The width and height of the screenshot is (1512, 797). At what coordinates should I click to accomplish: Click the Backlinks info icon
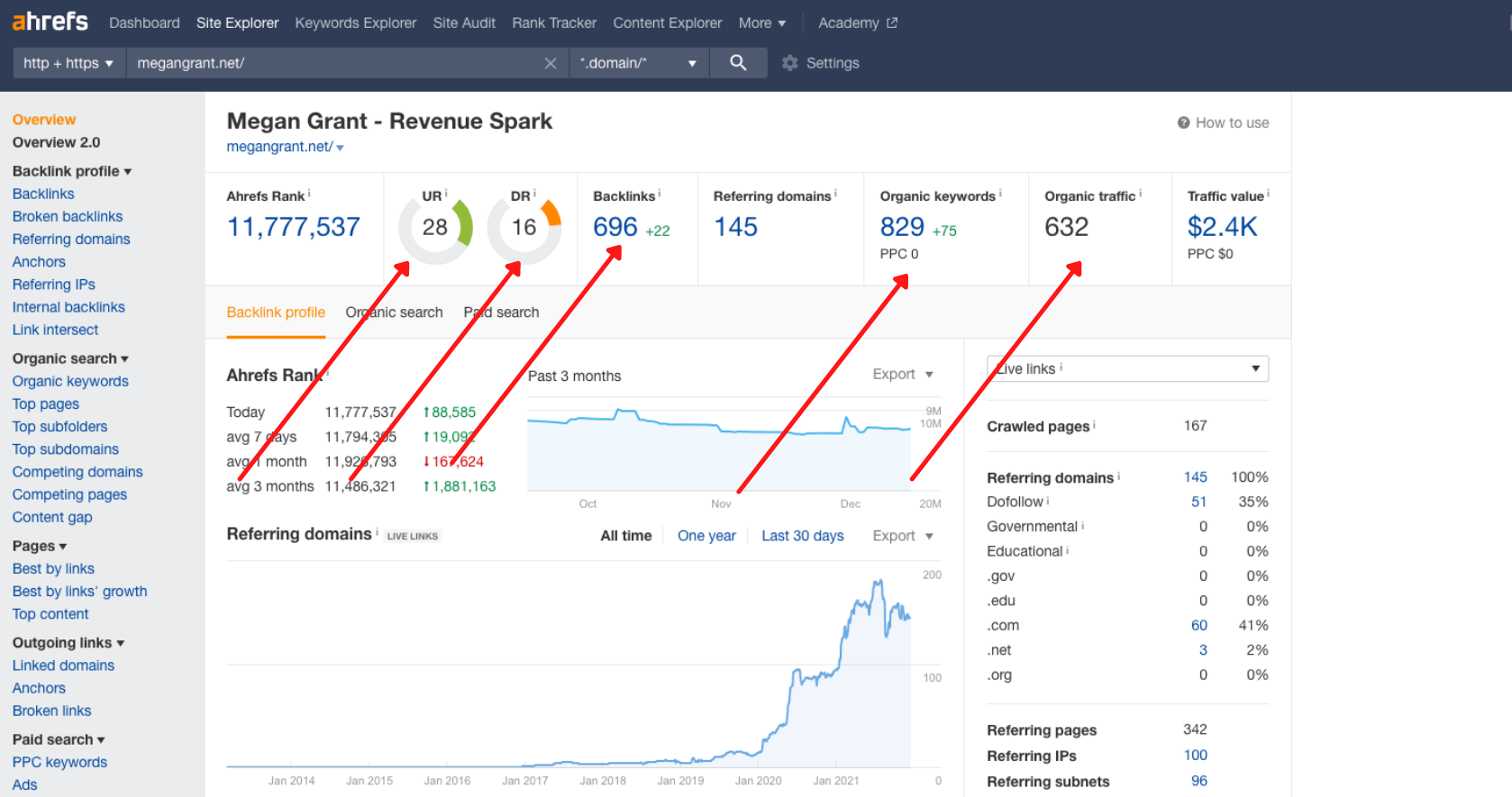(659, 193)
